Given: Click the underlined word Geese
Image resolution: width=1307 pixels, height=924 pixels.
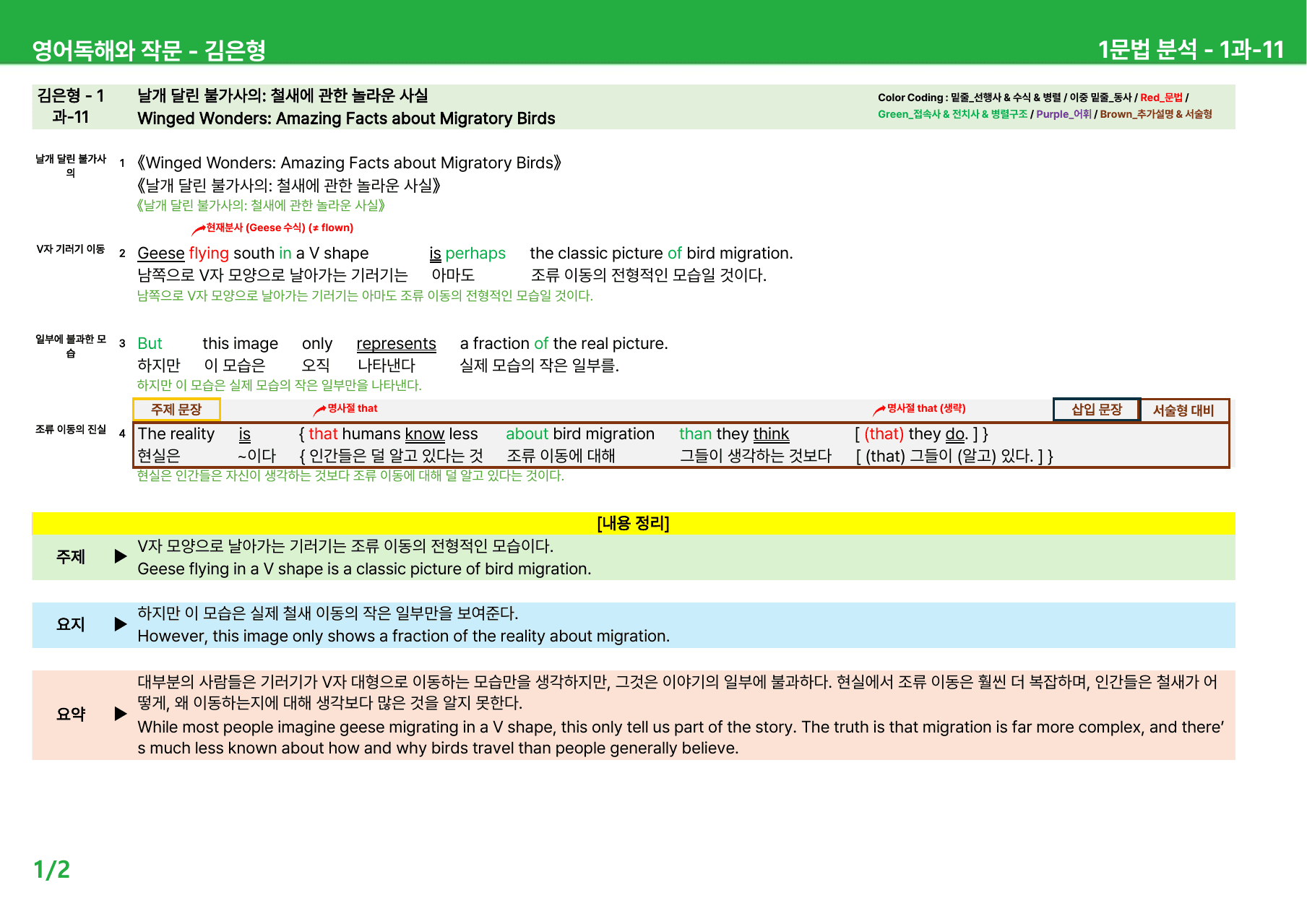Looking at the screenshot, I should tap(161, 254).
